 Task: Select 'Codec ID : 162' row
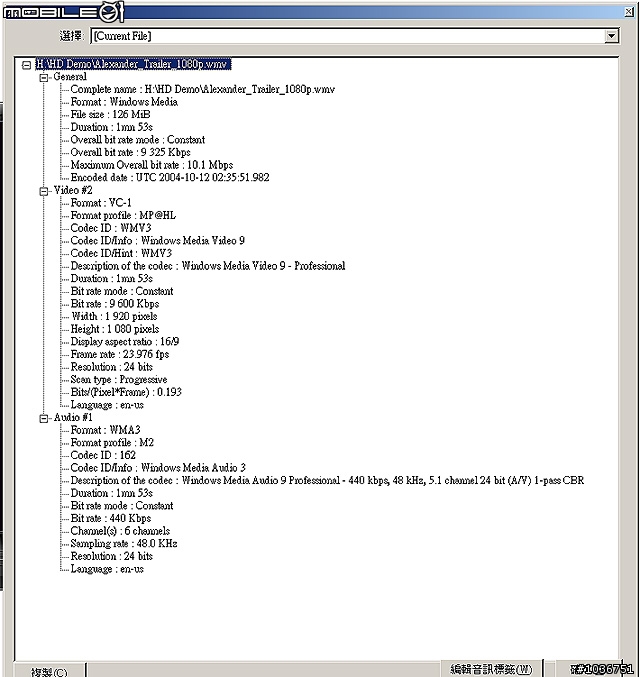[103, 456]
